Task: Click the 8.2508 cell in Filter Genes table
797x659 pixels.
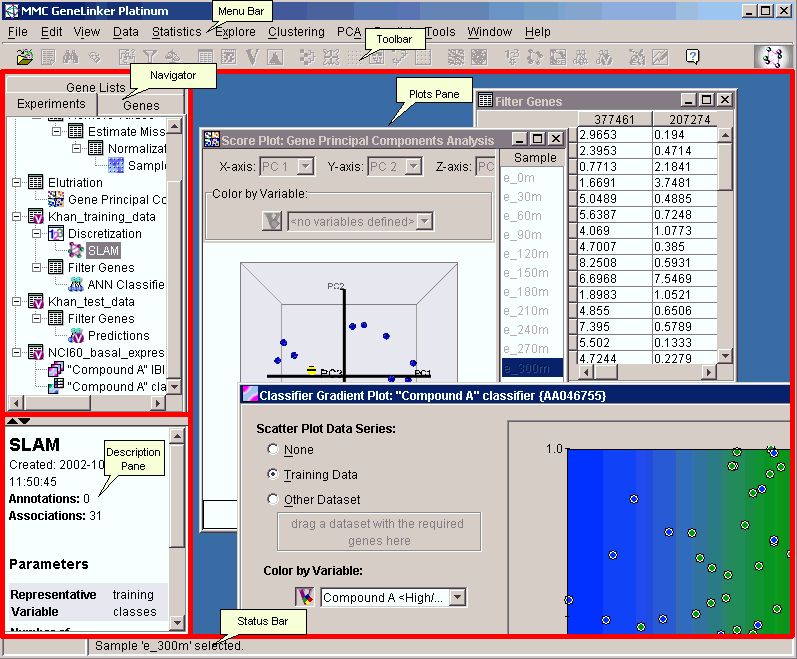Action: click(x=615, y=263)
